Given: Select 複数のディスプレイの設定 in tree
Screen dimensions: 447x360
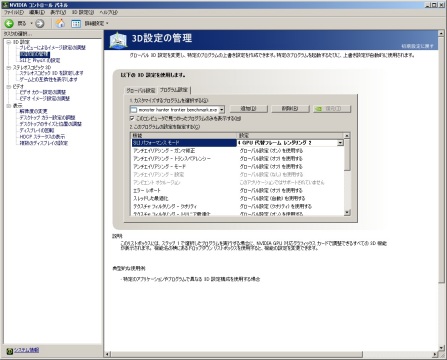Looking at the screenshot, I should pyautogui.click(x=43, y=143).
